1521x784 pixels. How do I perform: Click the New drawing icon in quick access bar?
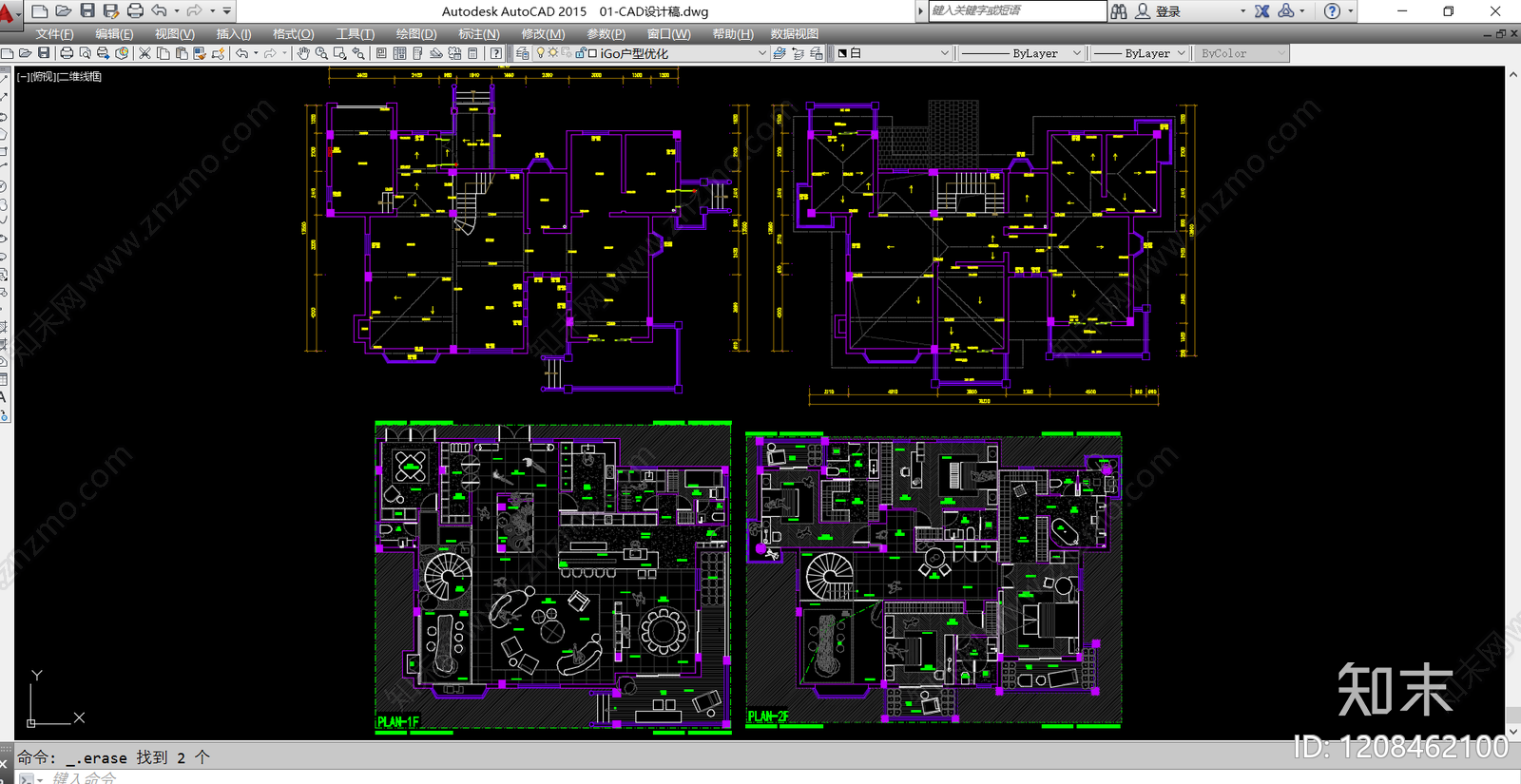(x=39, y=11)
